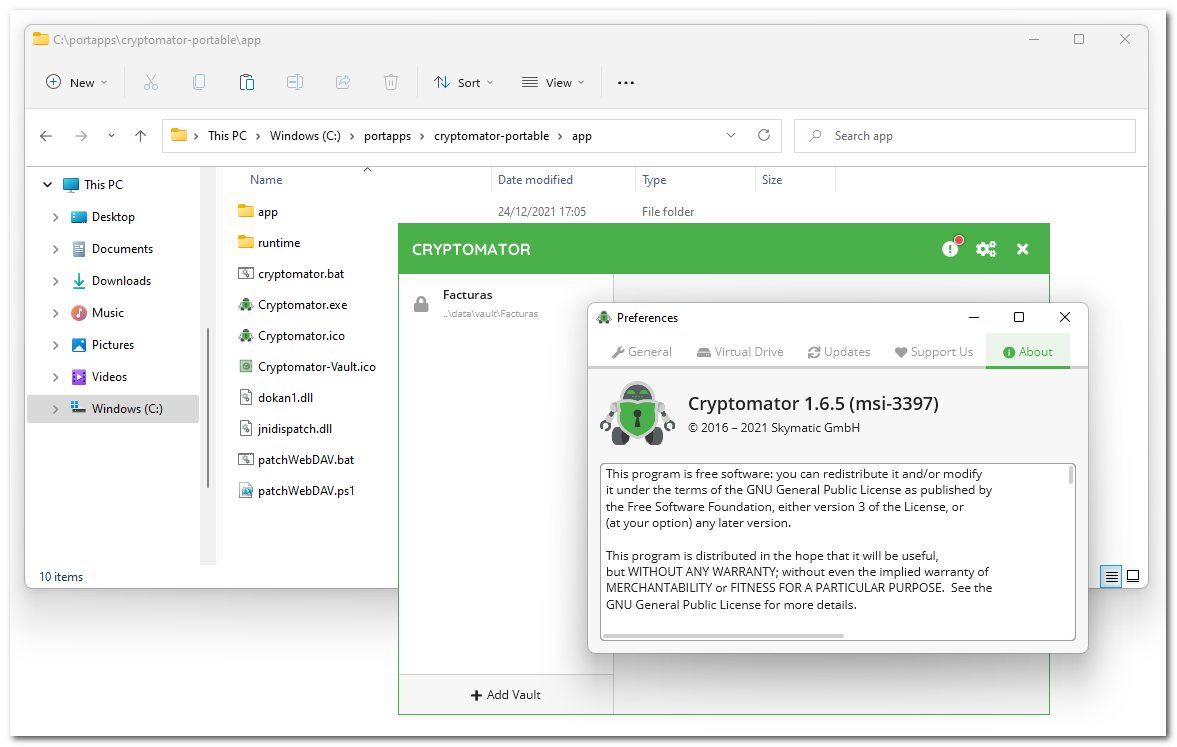Click the Cut icon in Explorer toolbar

pos(151,83)
